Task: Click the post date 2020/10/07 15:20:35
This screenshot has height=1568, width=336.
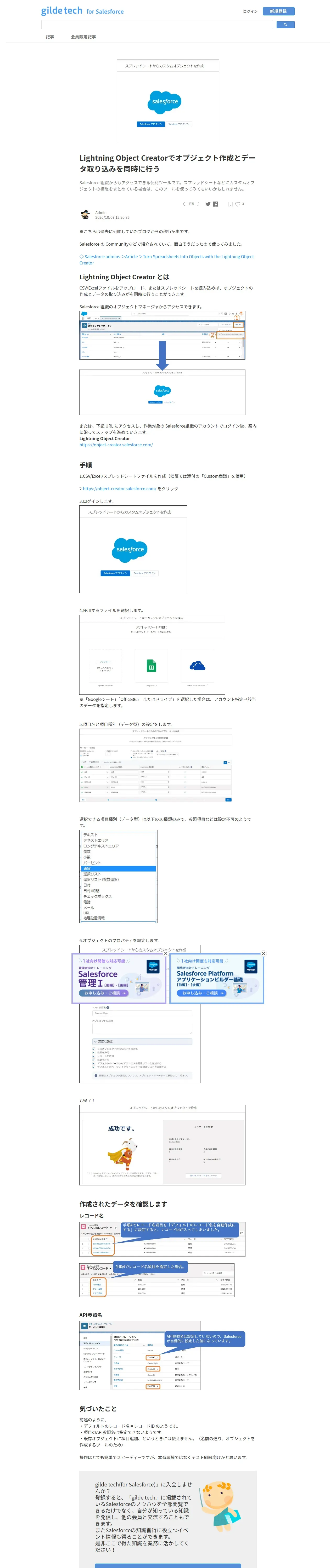Action: (x=112, y=217)
